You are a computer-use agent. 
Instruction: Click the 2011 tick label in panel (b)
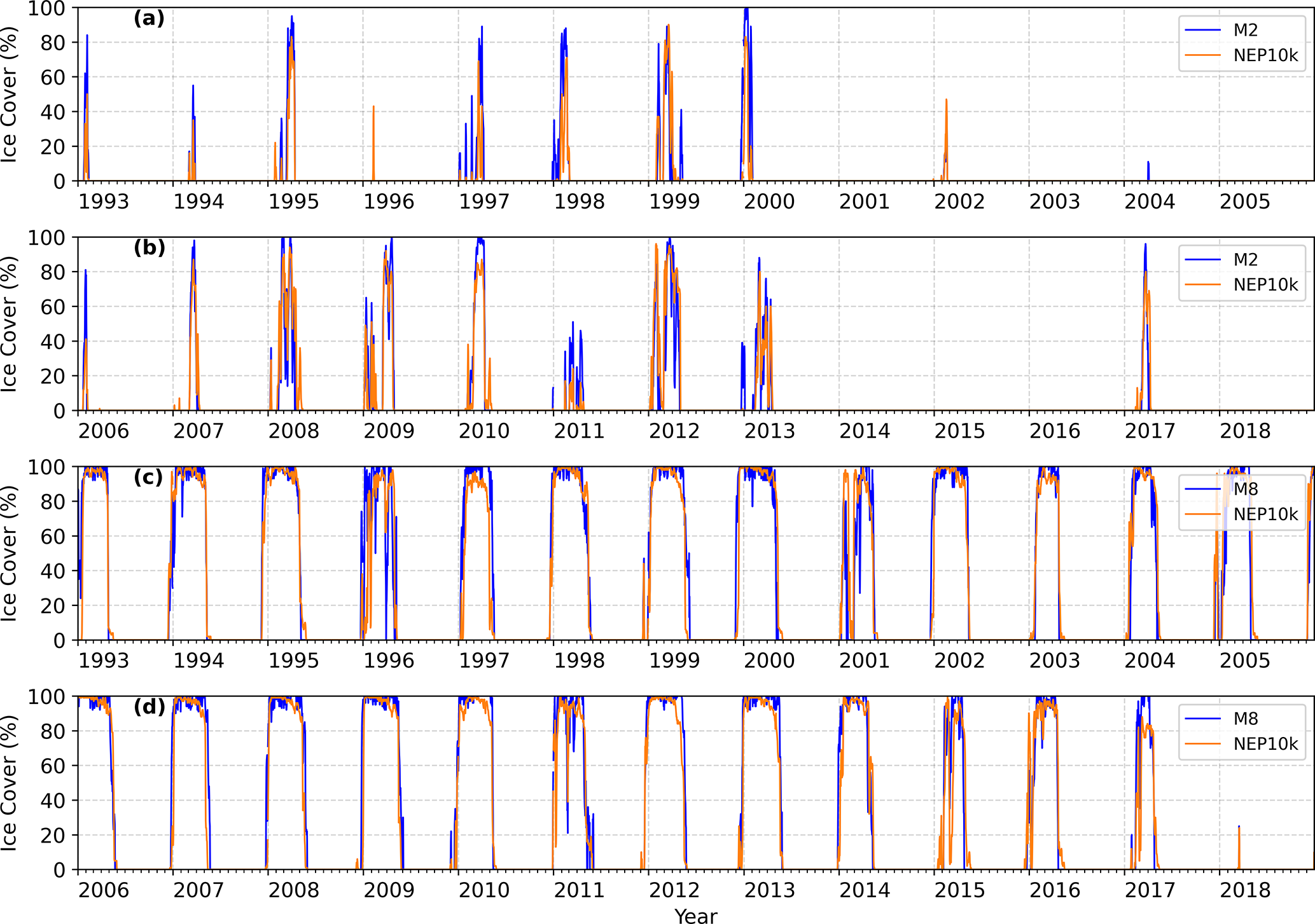579,431
